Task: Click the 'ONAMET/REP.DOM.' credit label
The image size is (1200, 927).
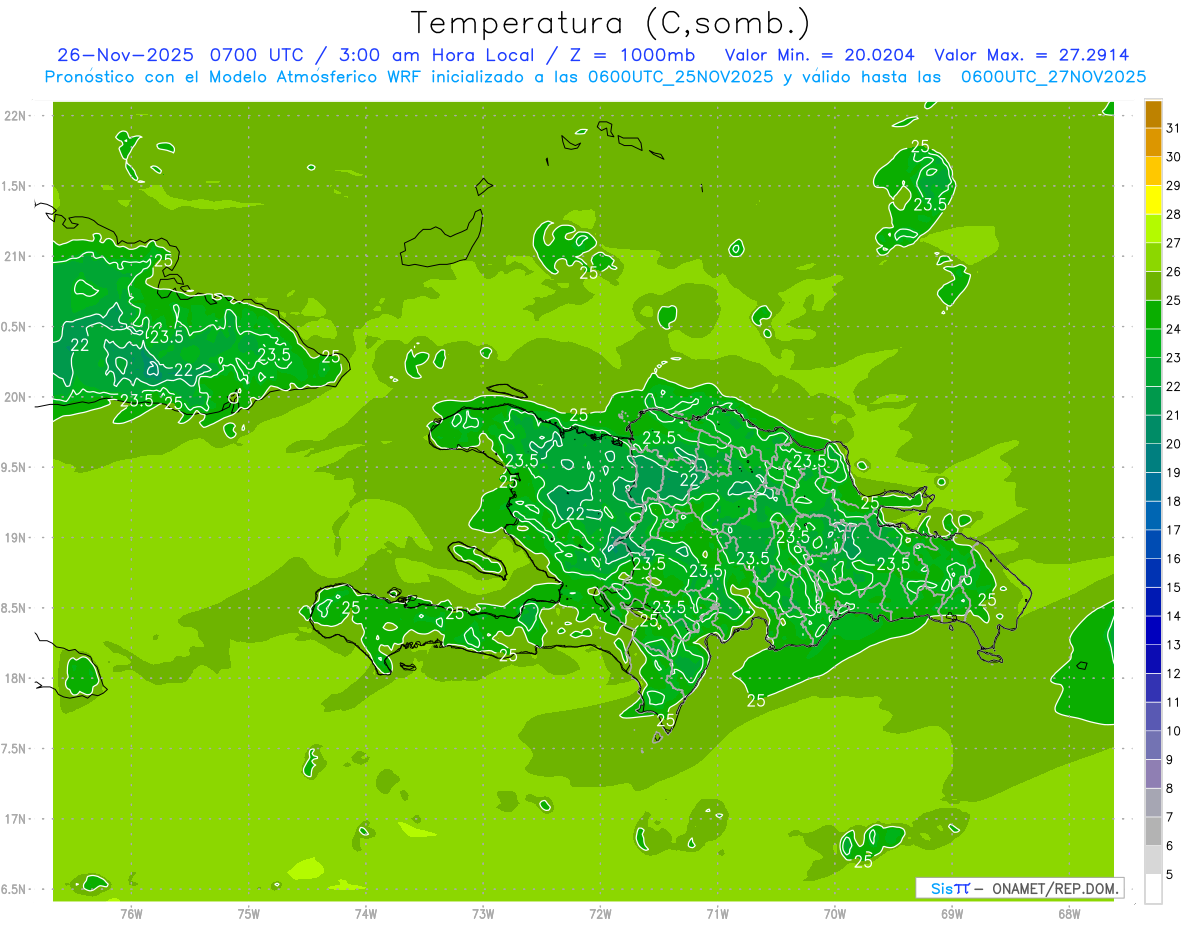Action: point(1056,888)
